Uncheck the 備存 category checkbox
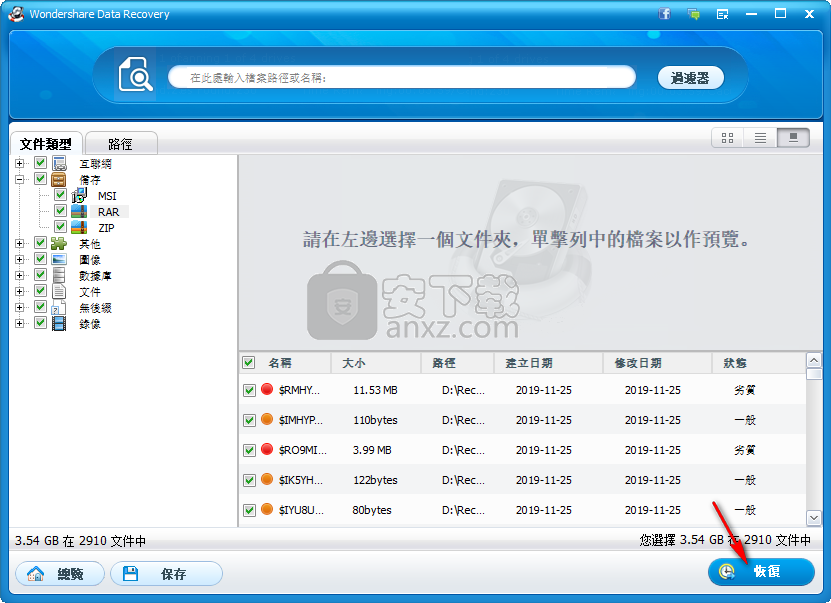 coord(40,179)
